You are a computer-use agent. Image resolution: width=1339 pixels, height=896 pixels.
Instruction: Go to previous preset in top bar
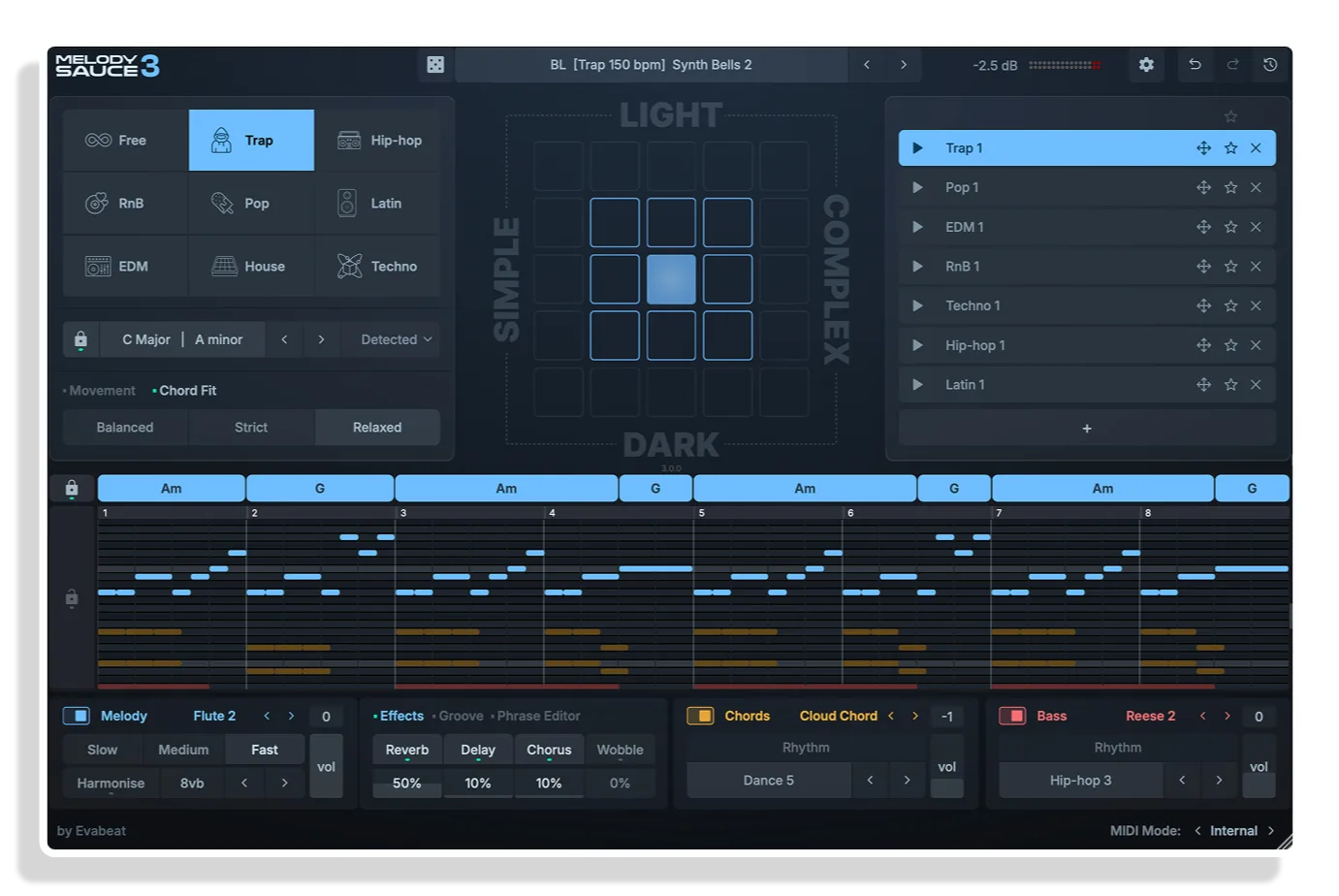pos(867,65)
